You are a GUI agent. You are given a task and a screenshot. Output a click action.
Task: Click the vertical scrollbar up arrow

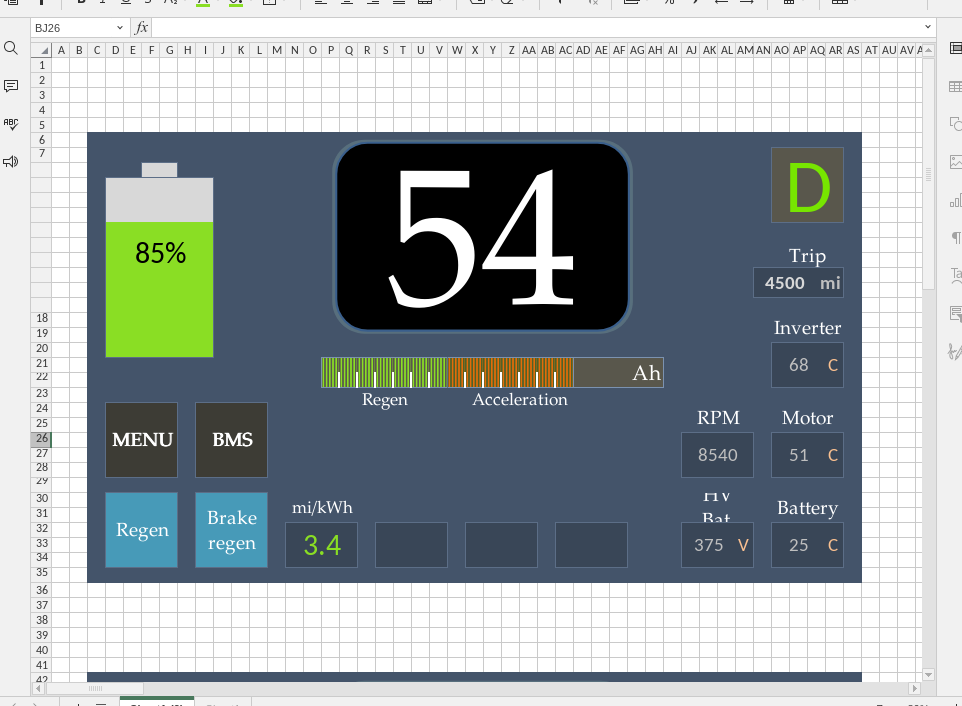928,50
